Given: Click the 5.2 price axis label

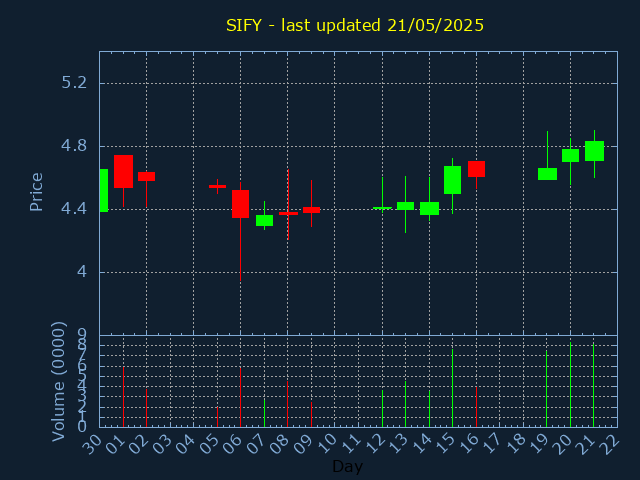Looking at the screenshot, I should pyautogui.click(x=74, y=83).
